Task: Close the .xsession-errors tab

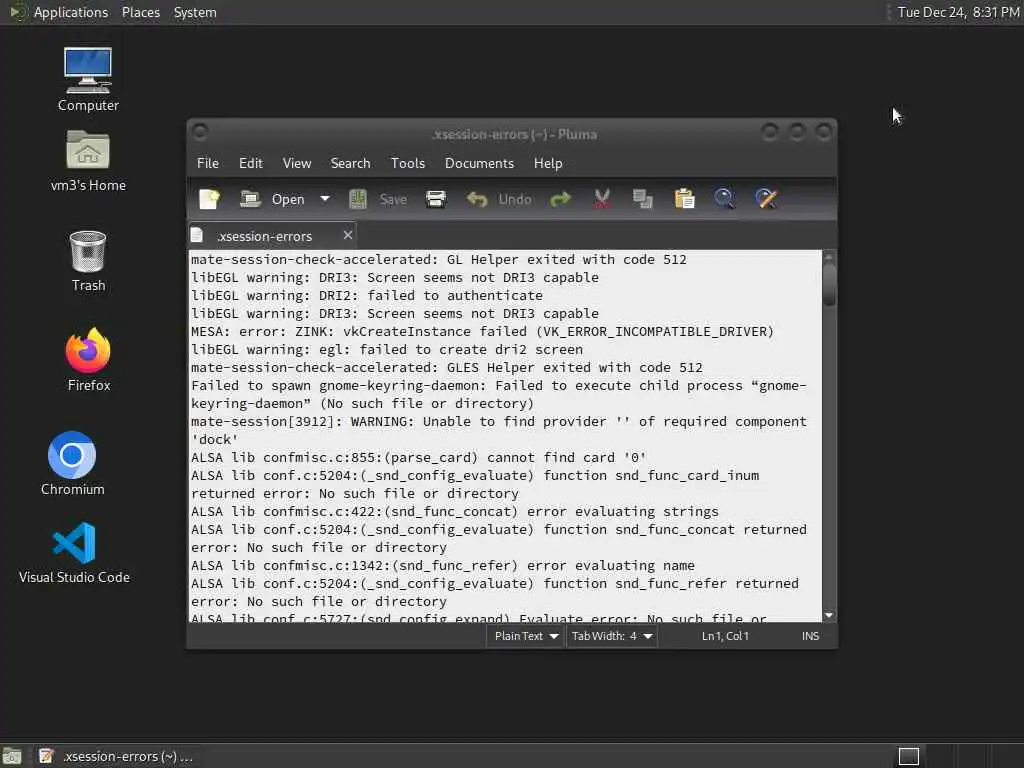Action: click(x=348, y=235)
